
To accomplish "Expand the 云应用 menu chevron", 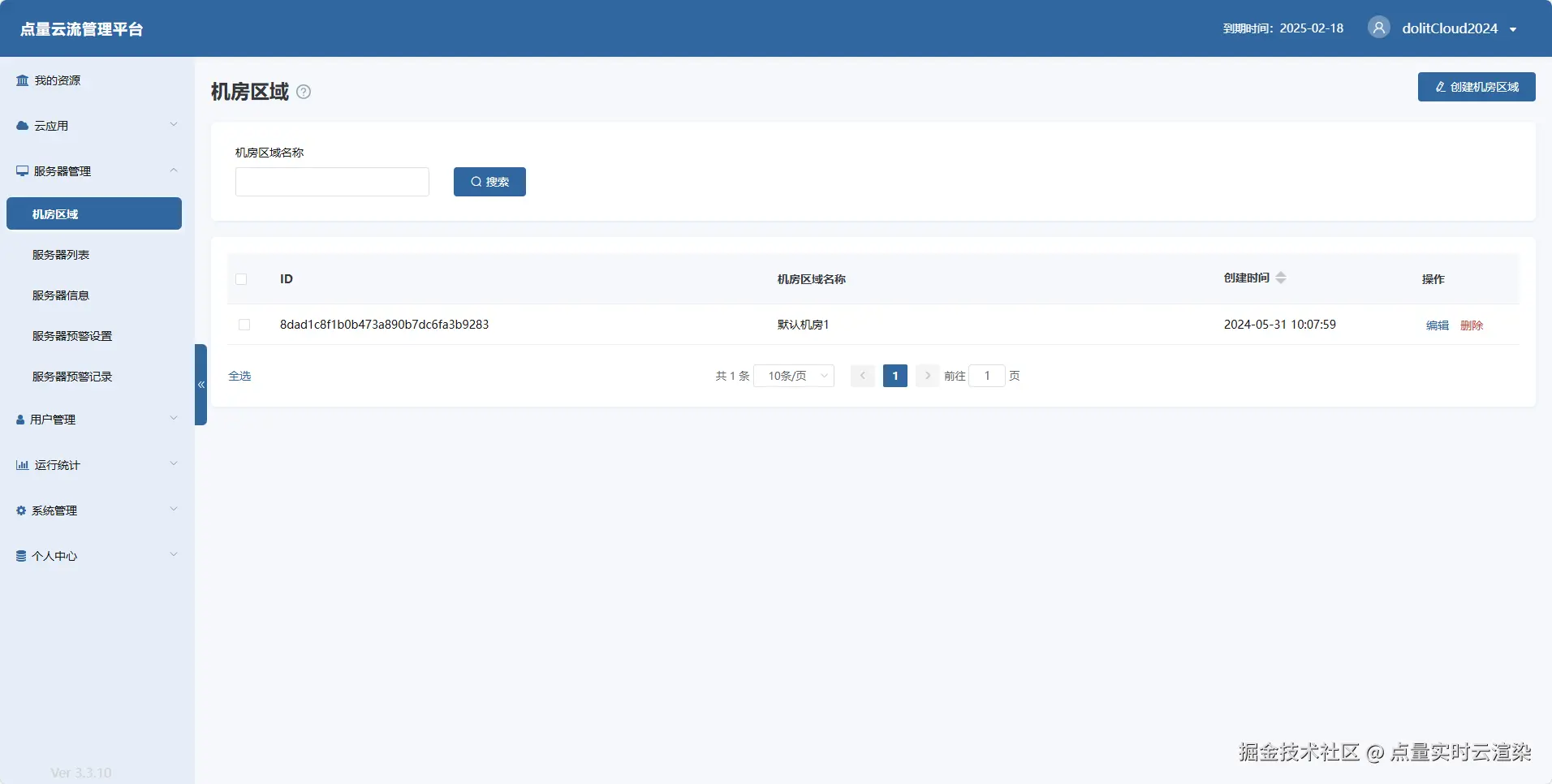I will 173,125.
